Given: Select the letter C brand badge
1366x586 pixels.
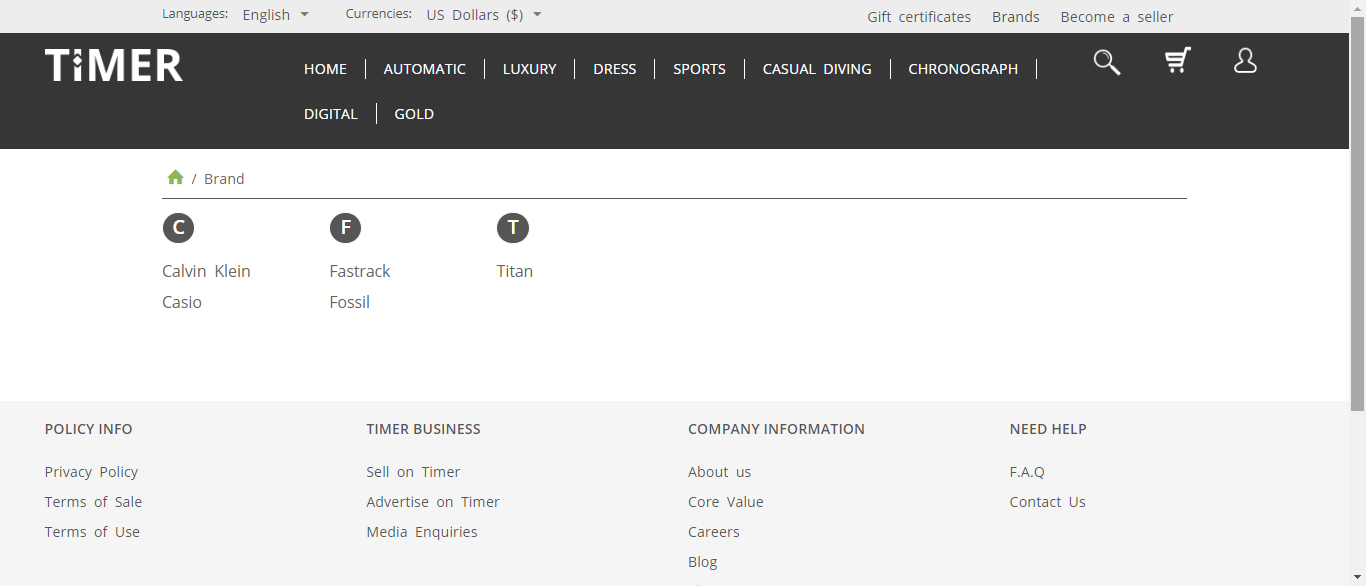Looking at the screenshot, I should tap(178, 228).
